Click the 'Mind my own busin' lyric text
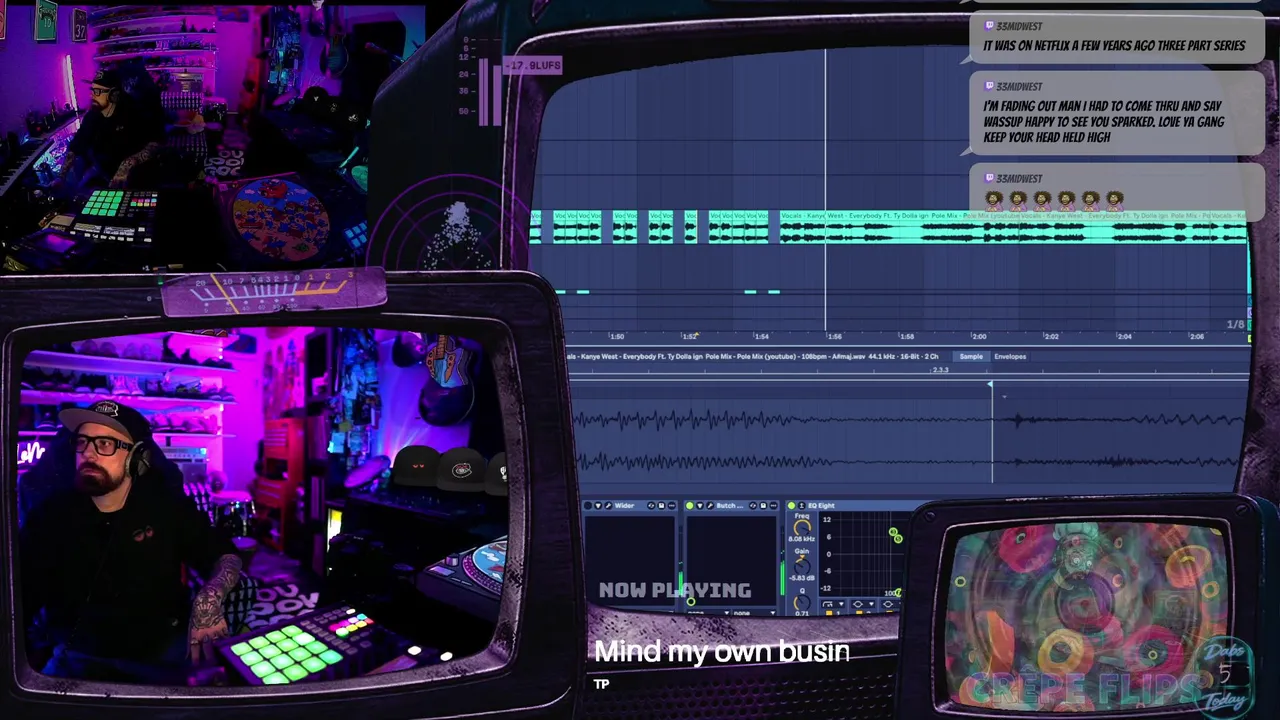The height and width of the screenshot is (720, 1280). click(722, 652)
